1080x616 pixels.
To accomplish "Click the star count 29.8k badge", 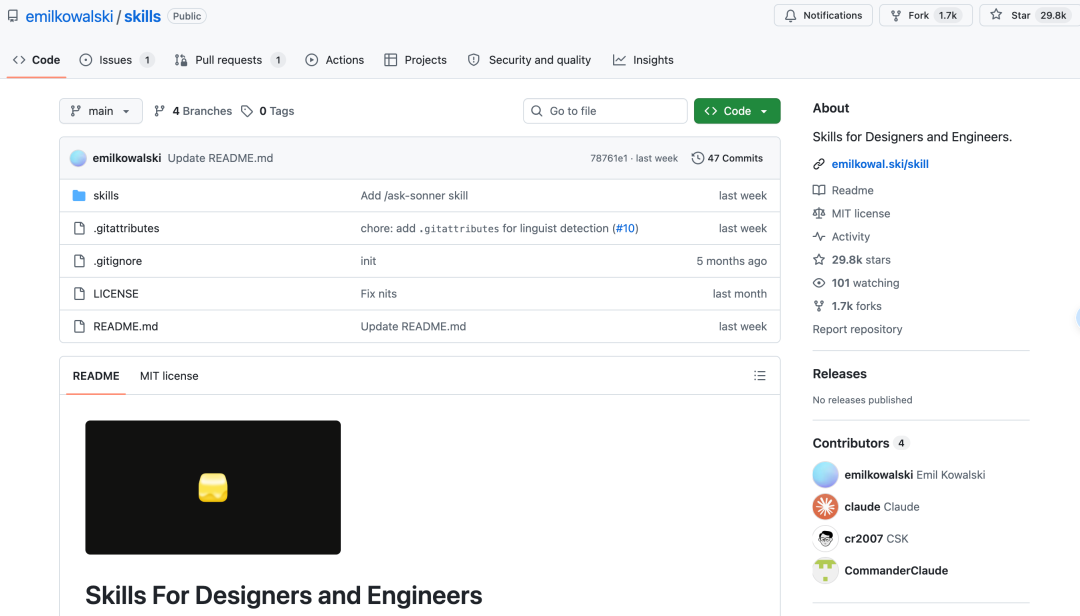I will click(x=1052, y=15).
